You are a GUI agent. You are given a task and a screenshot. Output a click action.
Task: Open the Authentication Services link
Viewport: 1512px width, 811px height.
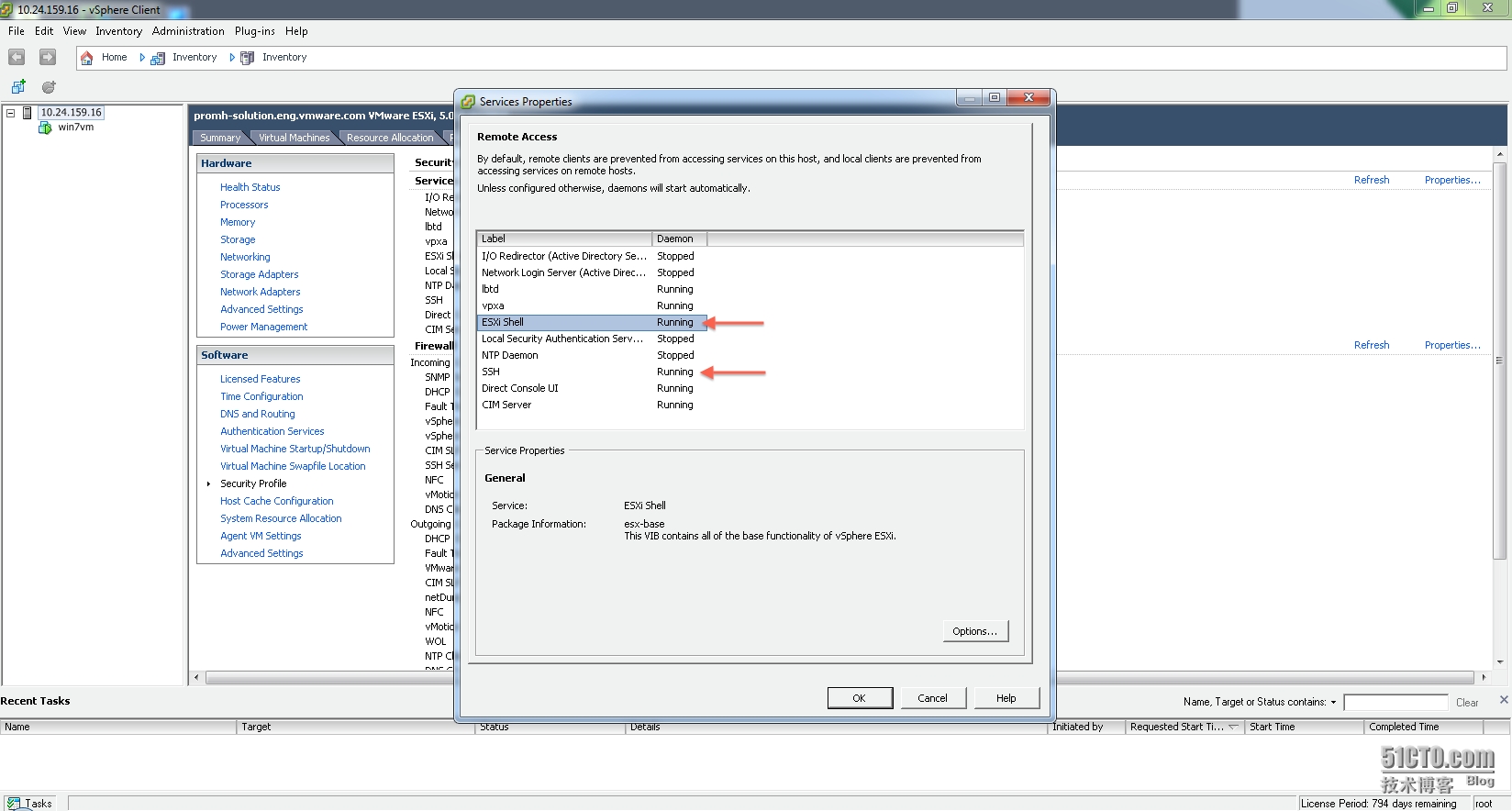tap(272, 431)
